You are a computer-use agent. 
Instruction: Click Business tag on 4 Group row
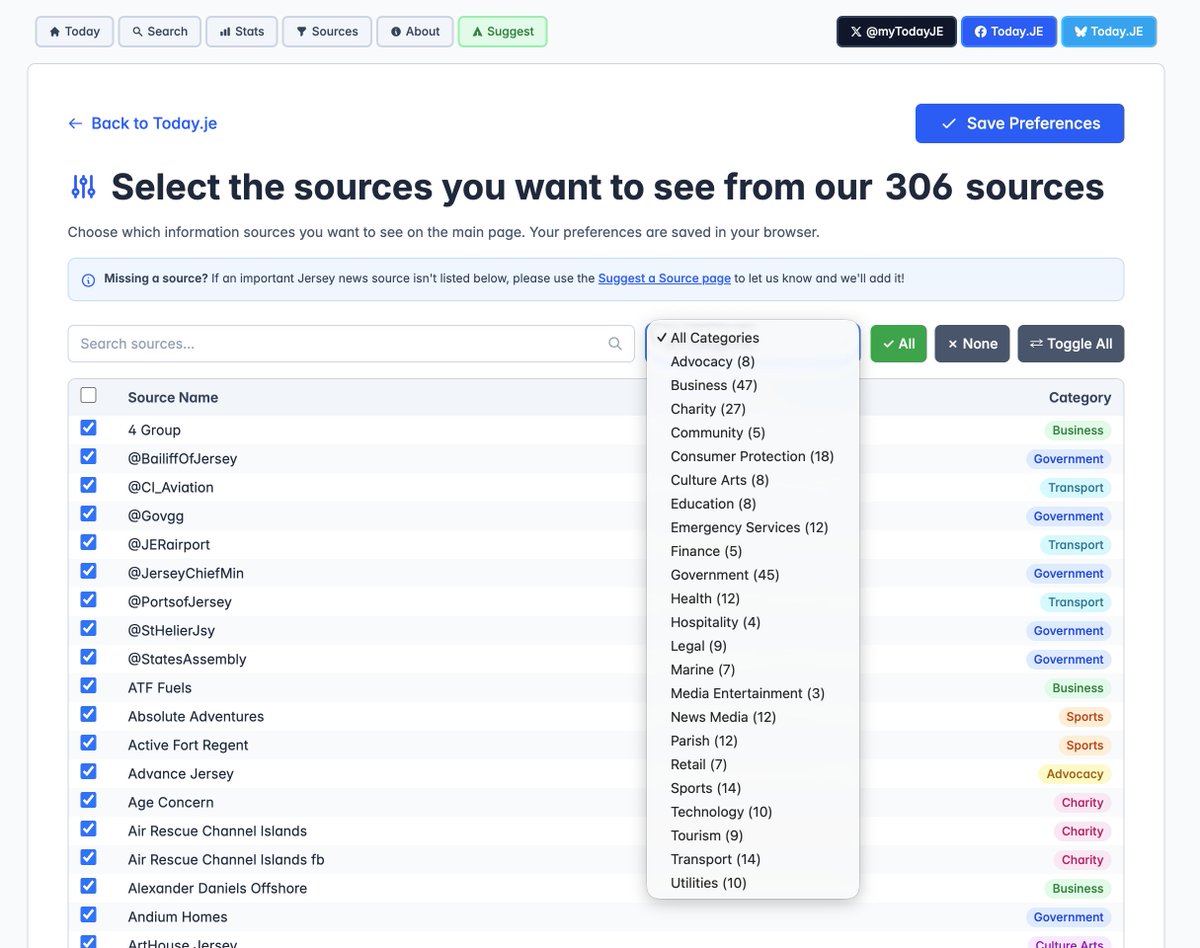click(1078, 431)
